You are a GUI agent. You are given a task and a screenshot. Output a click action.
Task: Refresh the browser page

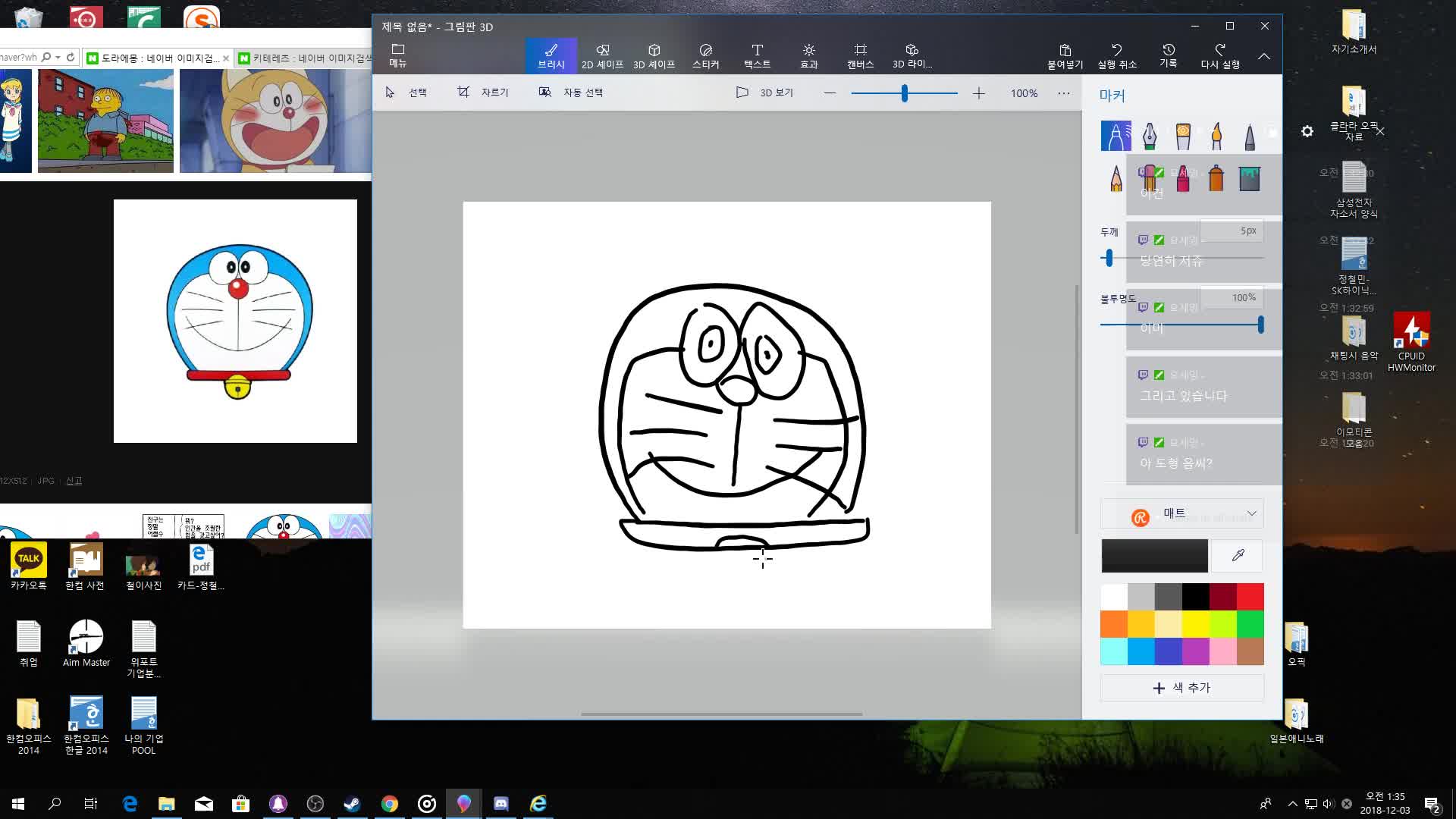(71, 57)
